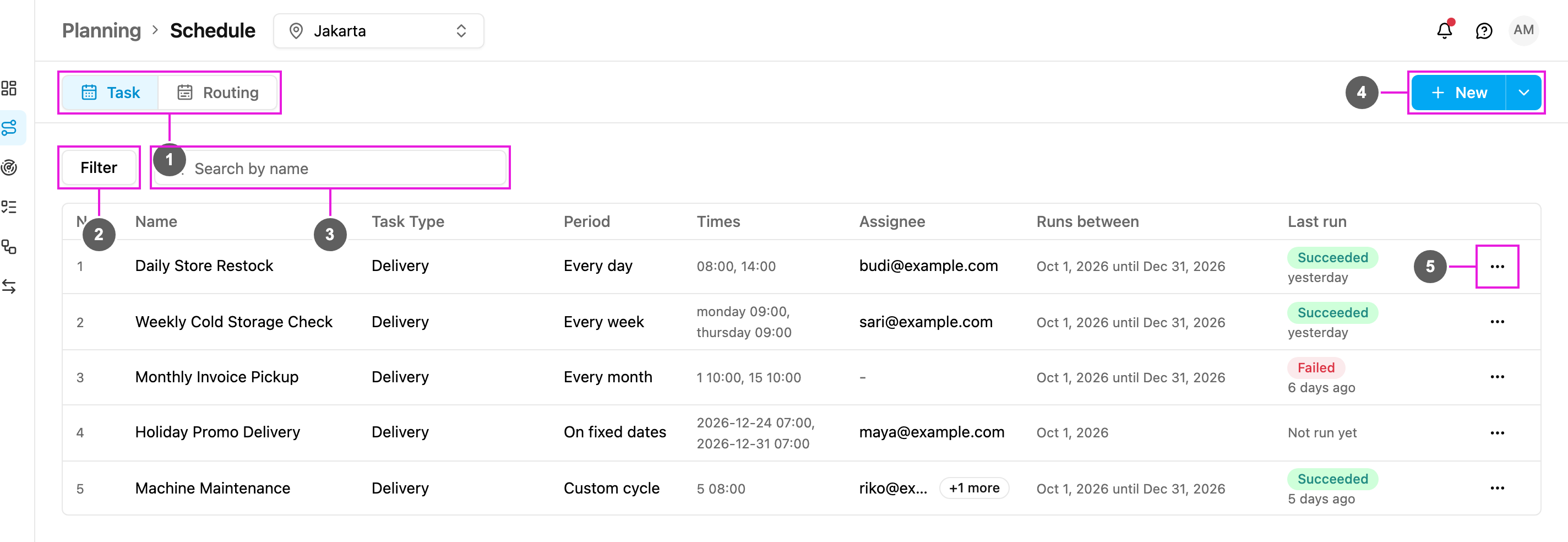Open the notifications bell
1568x542 pixels.
point(1445,30)
